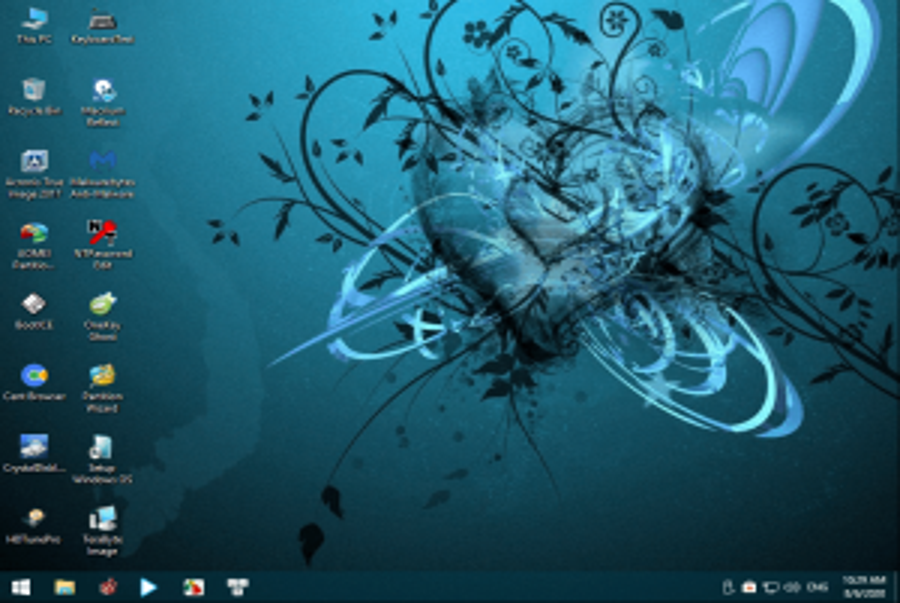
Task: Open File Explorer from the taskbar
Action: point(64,587)
